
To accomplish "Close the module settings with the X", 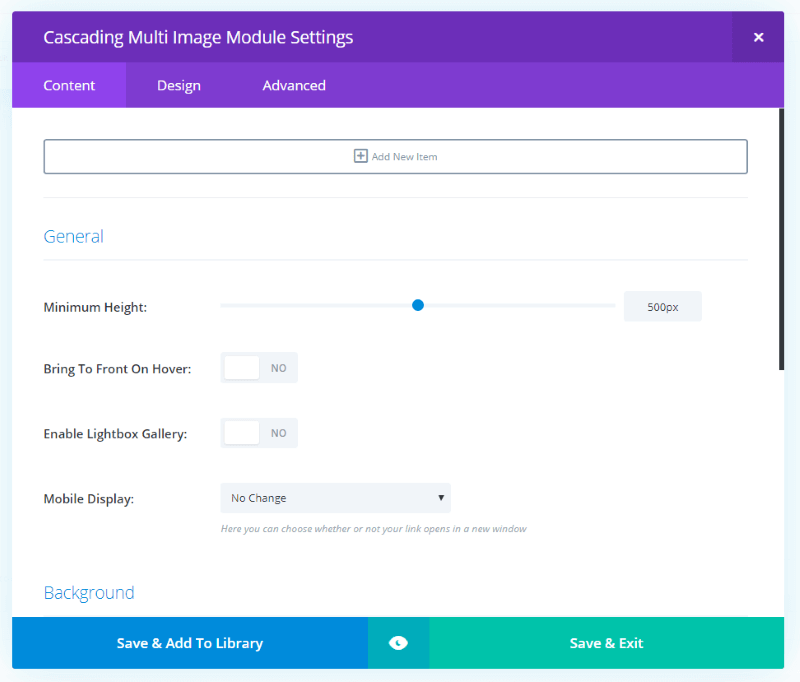I will coord(758,37).
